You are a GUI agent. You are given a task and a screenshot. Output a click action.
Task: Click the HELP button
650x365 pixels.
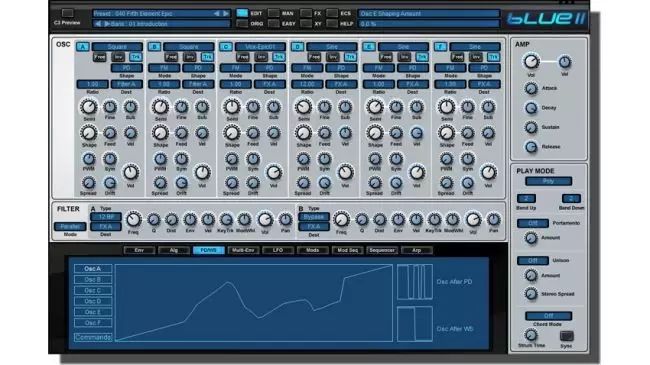[x=332, y=24]
